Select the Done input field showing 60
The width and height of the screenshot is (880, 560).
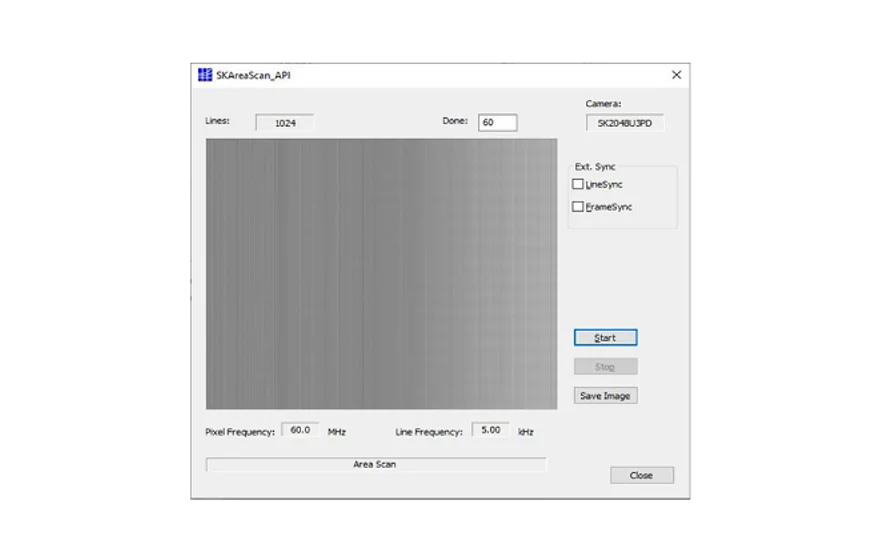click(497, 123)
